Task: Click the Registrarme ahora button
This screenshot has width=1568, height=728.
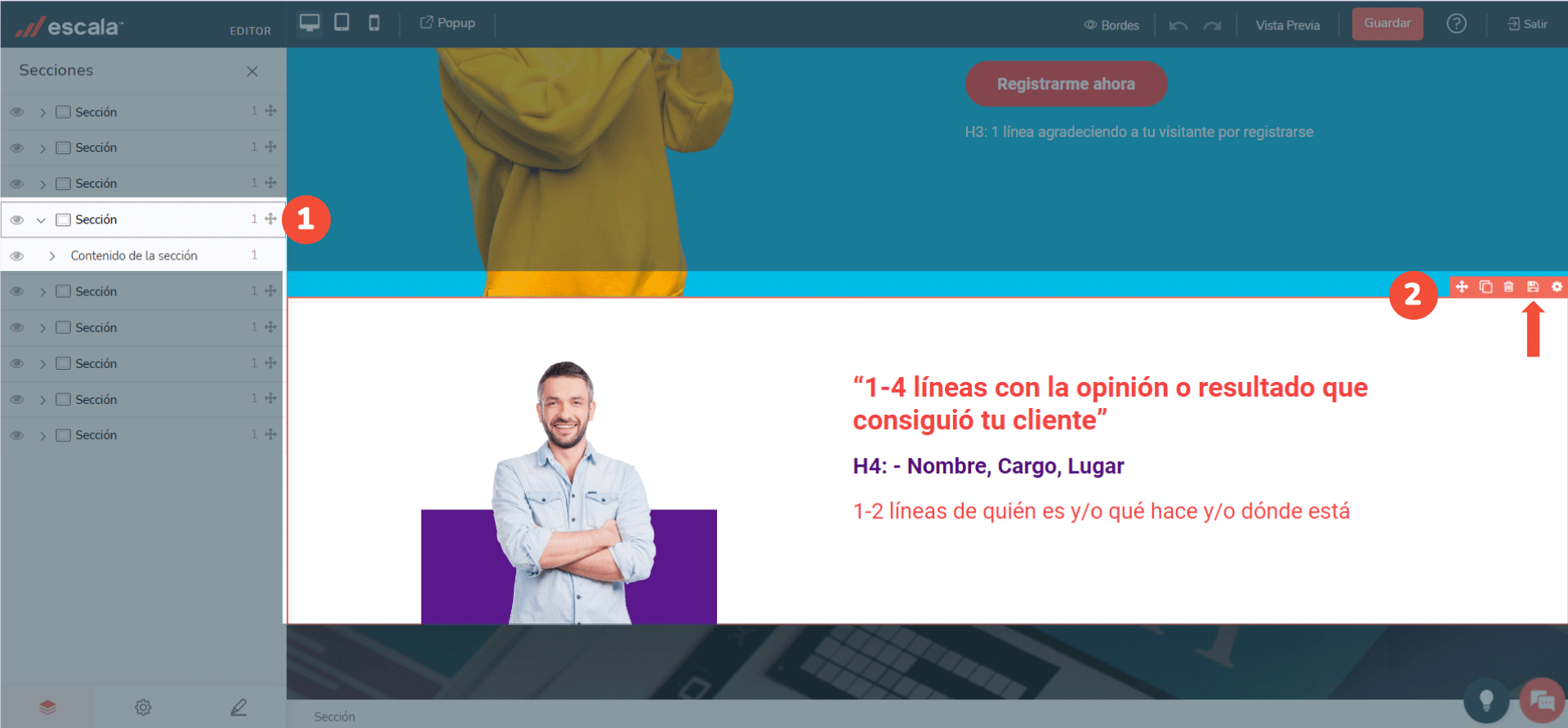Action: [1066, 84]
